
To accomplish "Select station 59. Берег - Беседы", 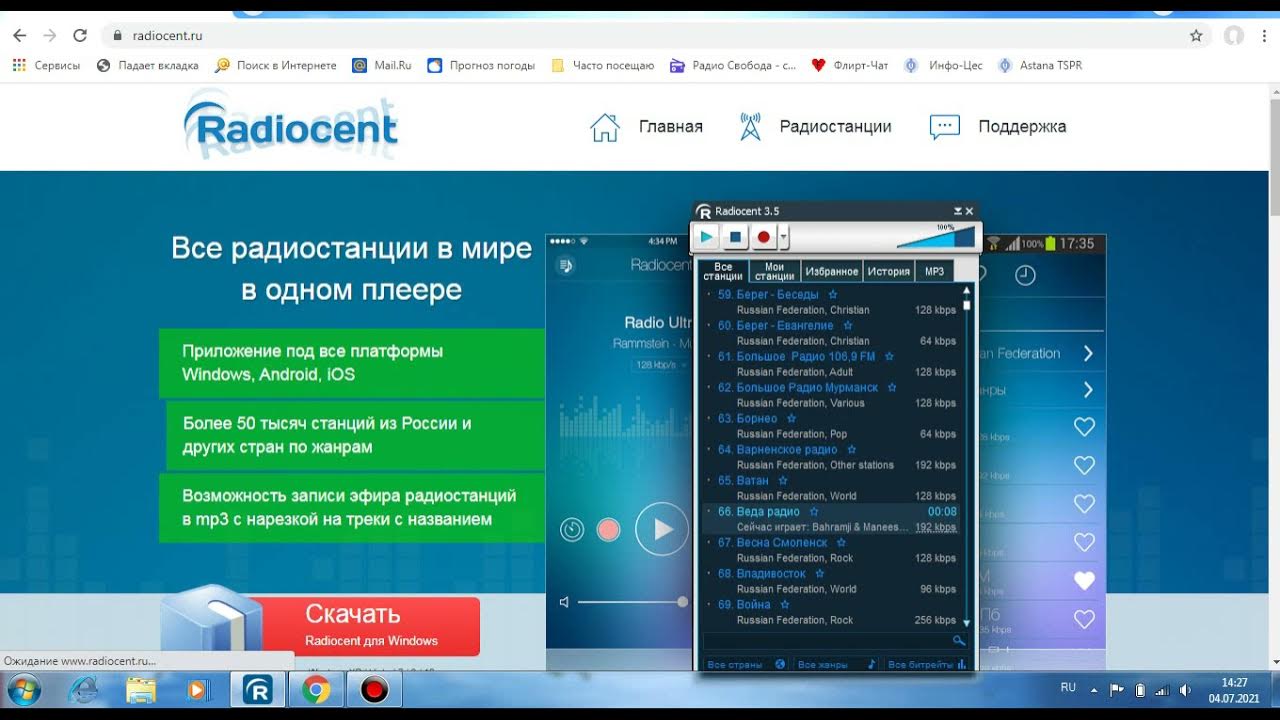I will 831,302.
